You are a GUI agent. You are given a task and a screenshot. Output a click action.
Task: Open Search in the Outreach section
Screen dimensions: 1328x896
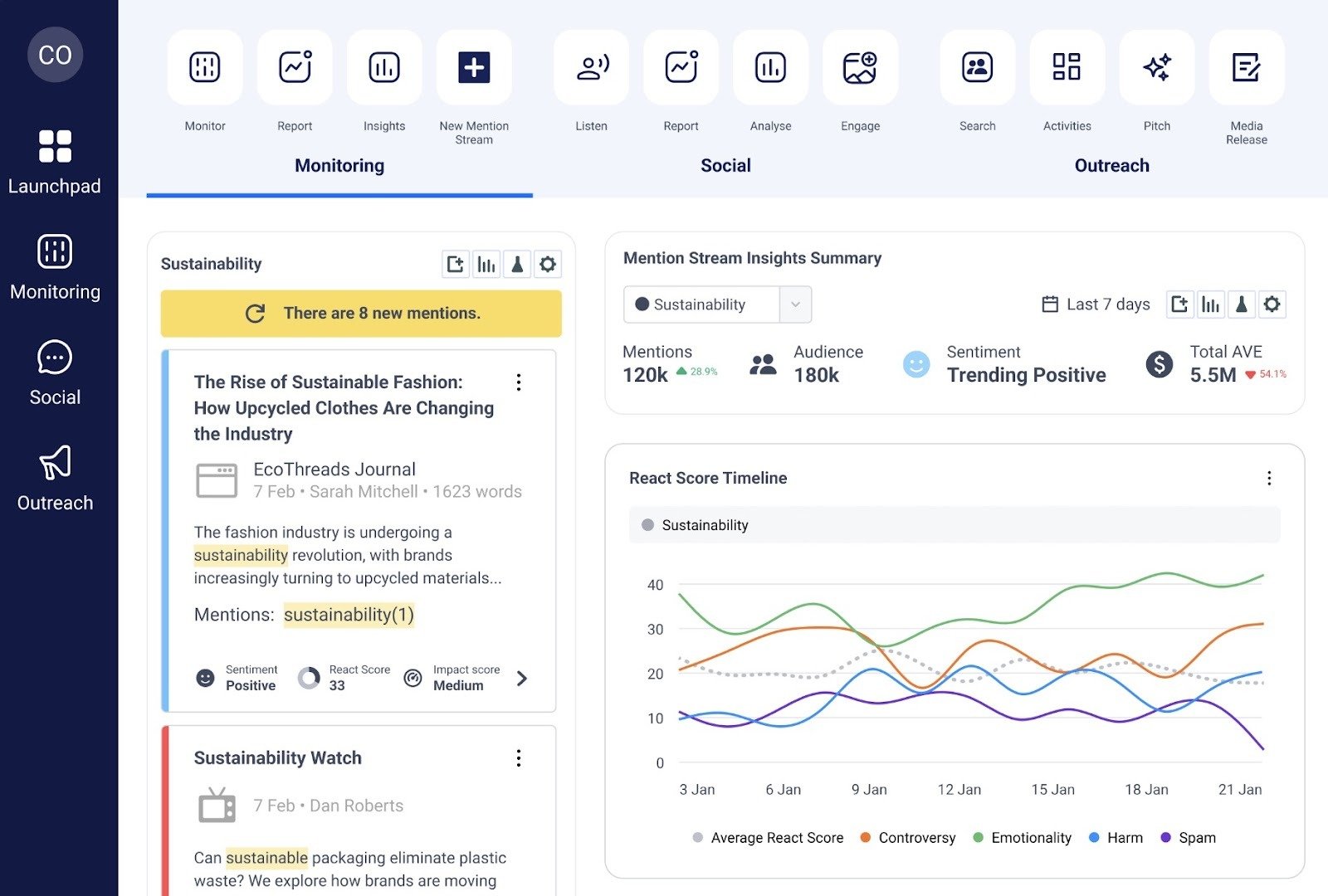(977, 68)
